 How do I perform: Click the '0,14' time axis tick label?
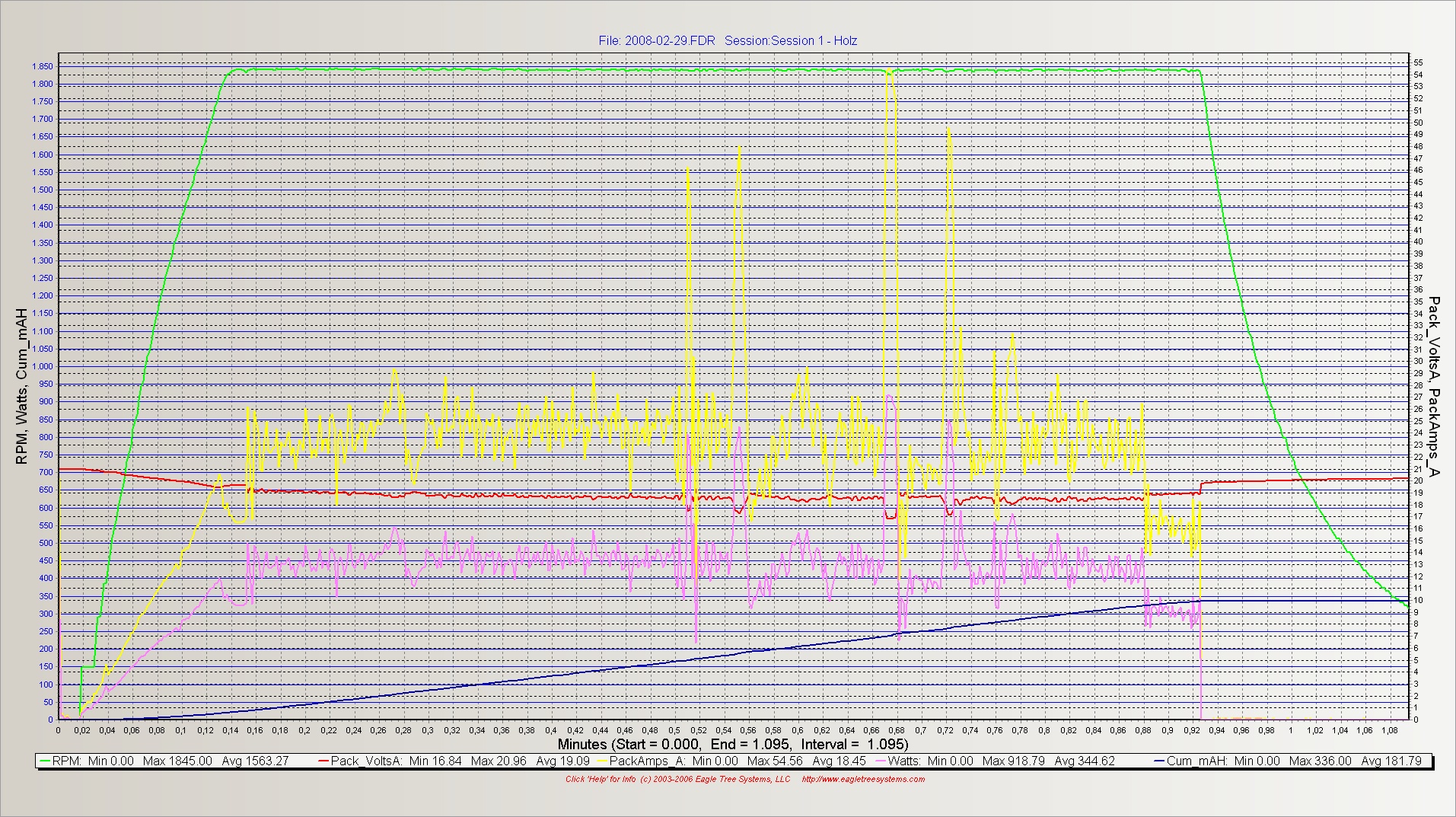coord(231,729)
